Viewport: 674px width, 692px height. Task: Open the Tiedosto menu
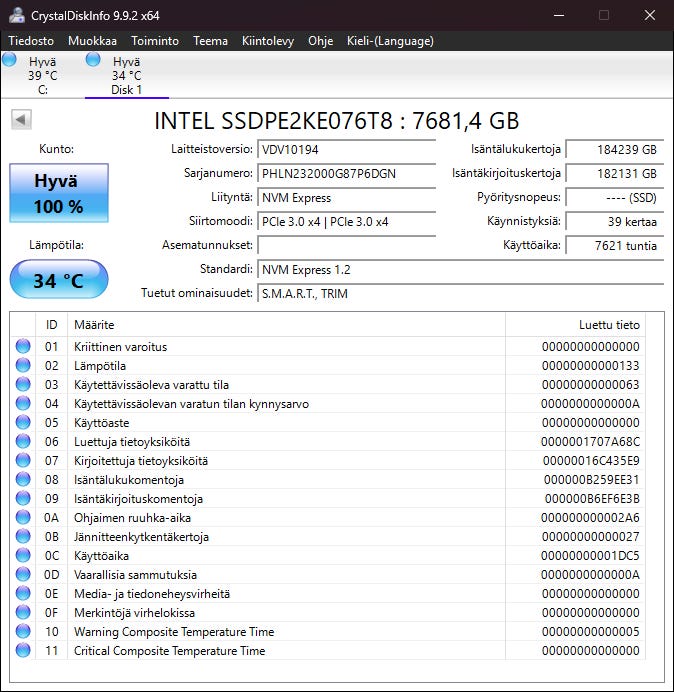(x=31, y=41)
